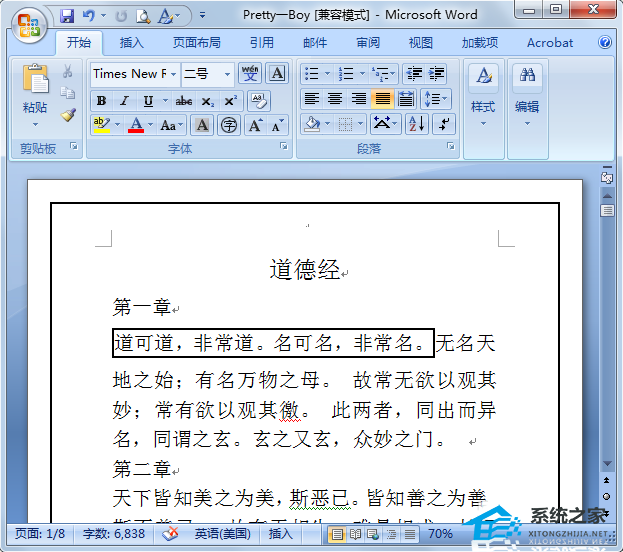623x552 pixels.
Task: Sort text A to Z
Action: click(x=417, y=124)
